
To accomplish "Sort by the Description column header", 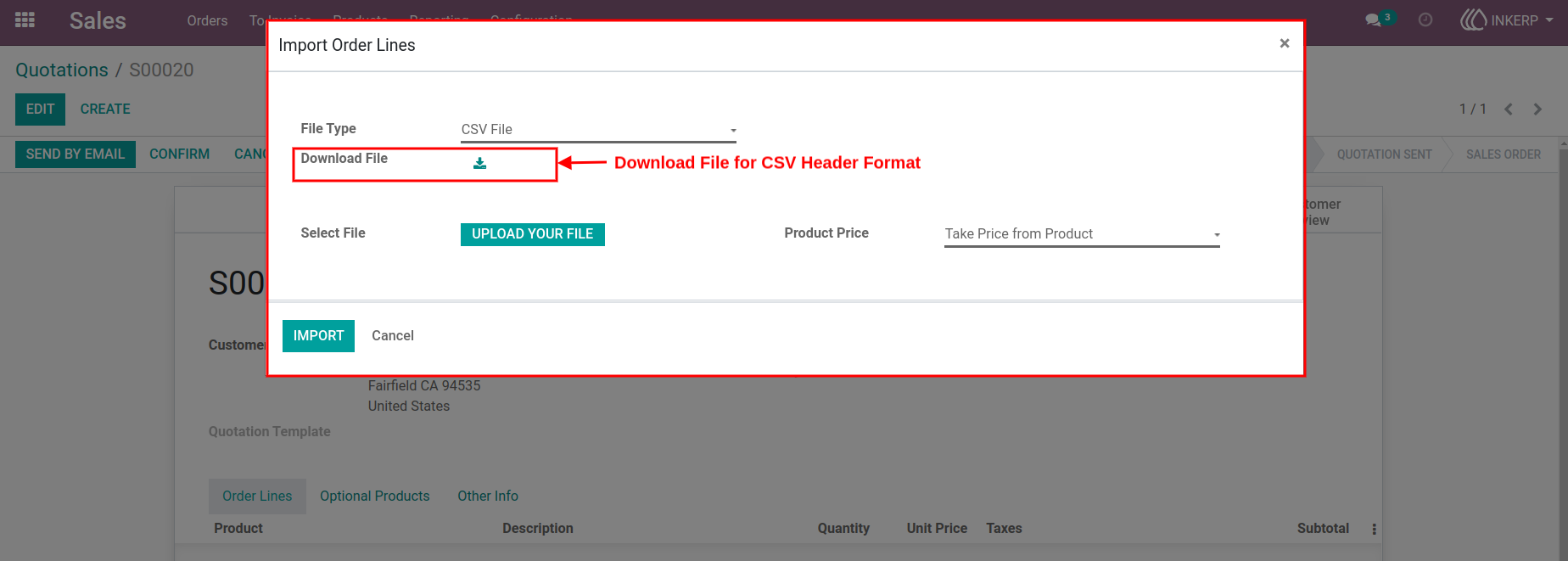I will (x=538, y=529).
